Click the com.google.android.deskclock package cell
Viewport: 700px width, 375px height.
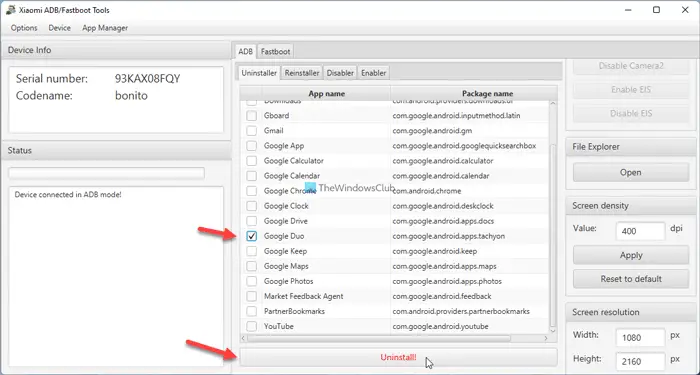(470, 206)
